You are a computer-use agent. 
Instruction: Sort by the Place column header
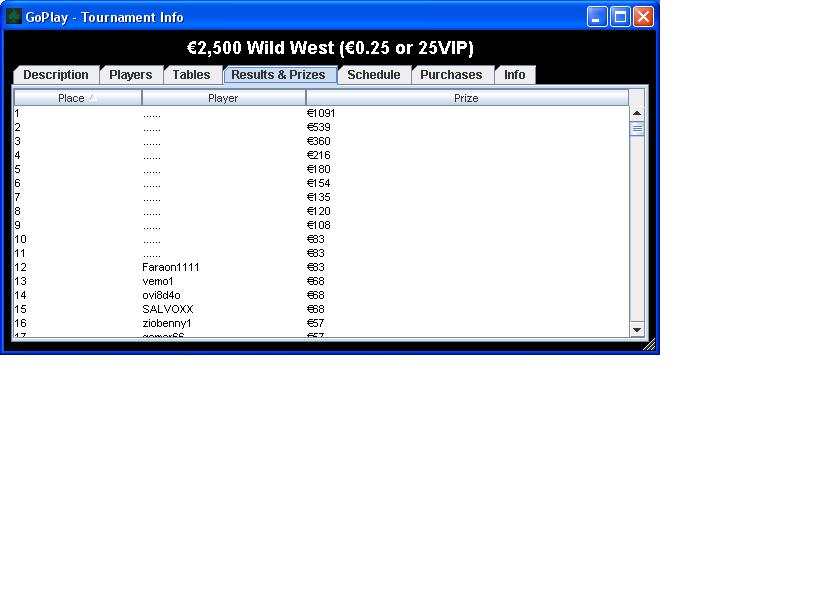(x=78, y=98)
